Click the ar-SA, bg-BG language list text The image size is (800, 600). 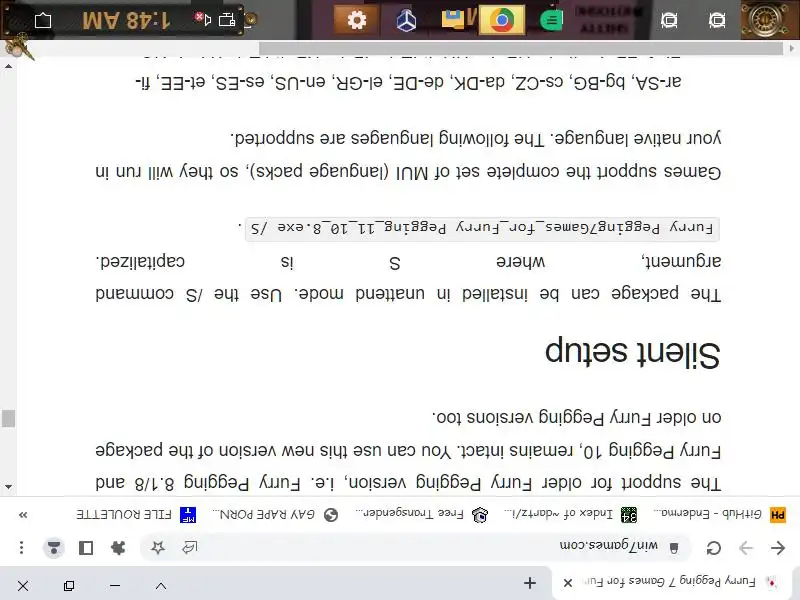point(408,82)
